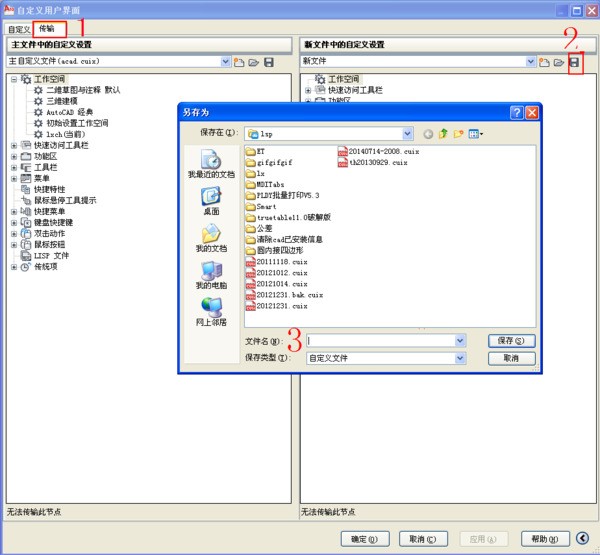
Task: Open the 主自定义文件(acad.cuix) dropdown
Action: (x=225, y=62)
